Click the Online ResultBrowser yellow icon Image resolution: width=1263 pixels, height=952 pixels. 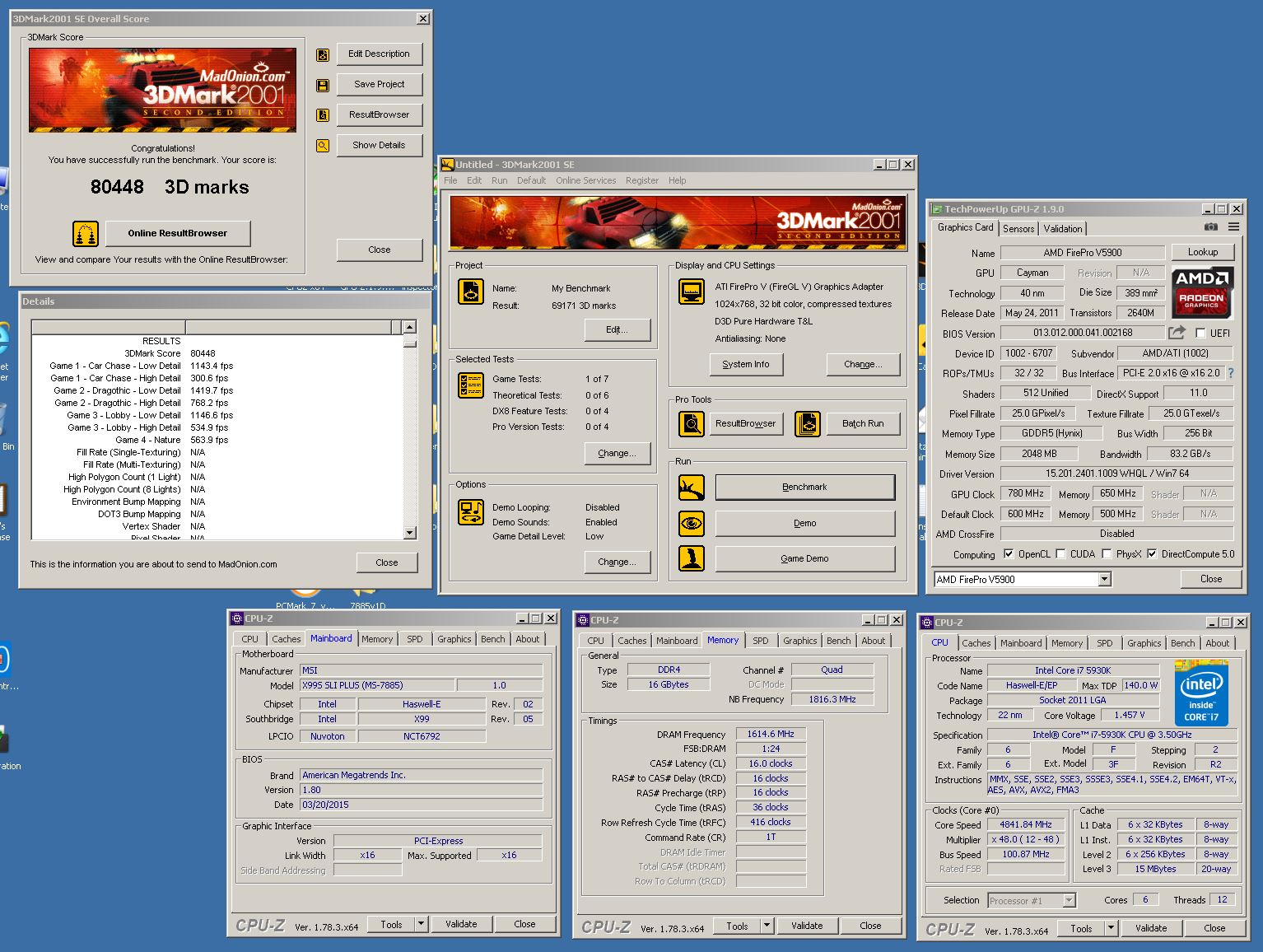click(x=86, y=234)
